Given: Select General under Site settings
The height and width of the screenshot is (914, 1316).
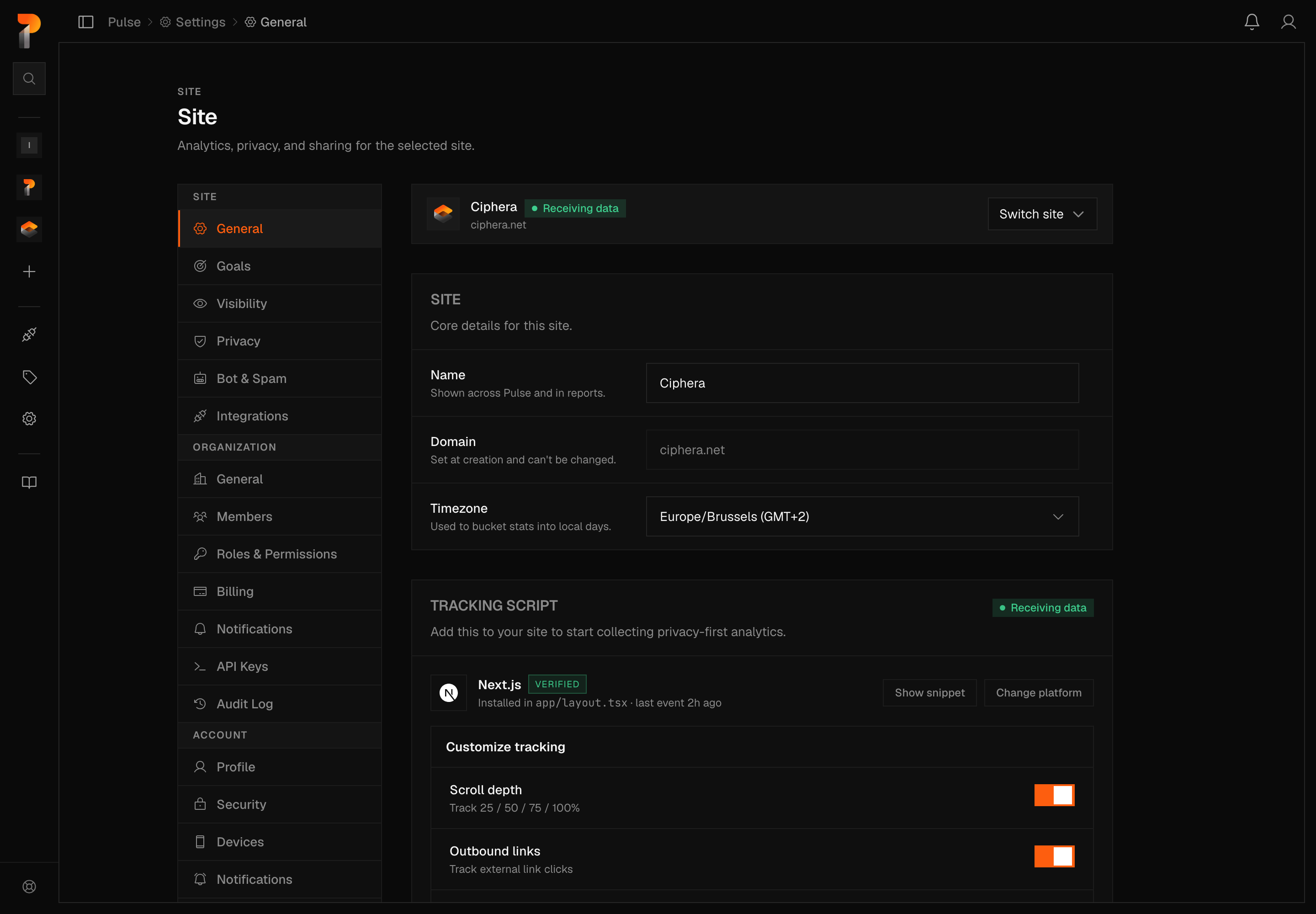Looking at the screenshot, I should [x=280, y=228].
